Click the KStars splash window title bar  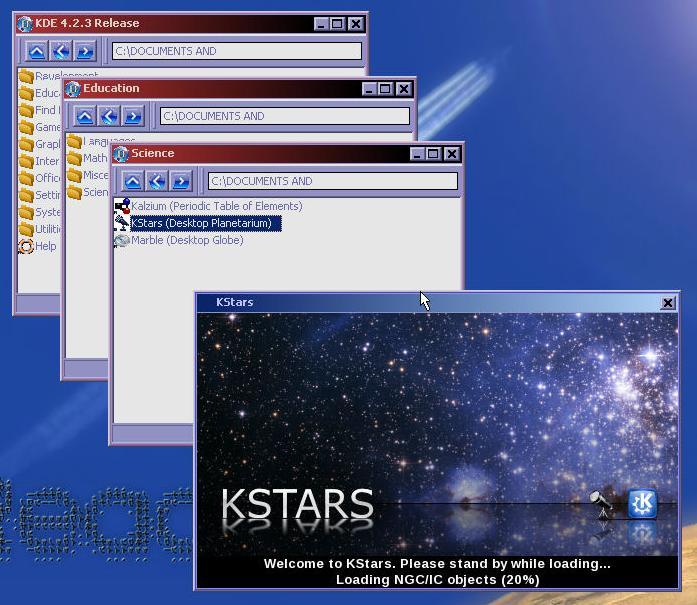point(437,303)
